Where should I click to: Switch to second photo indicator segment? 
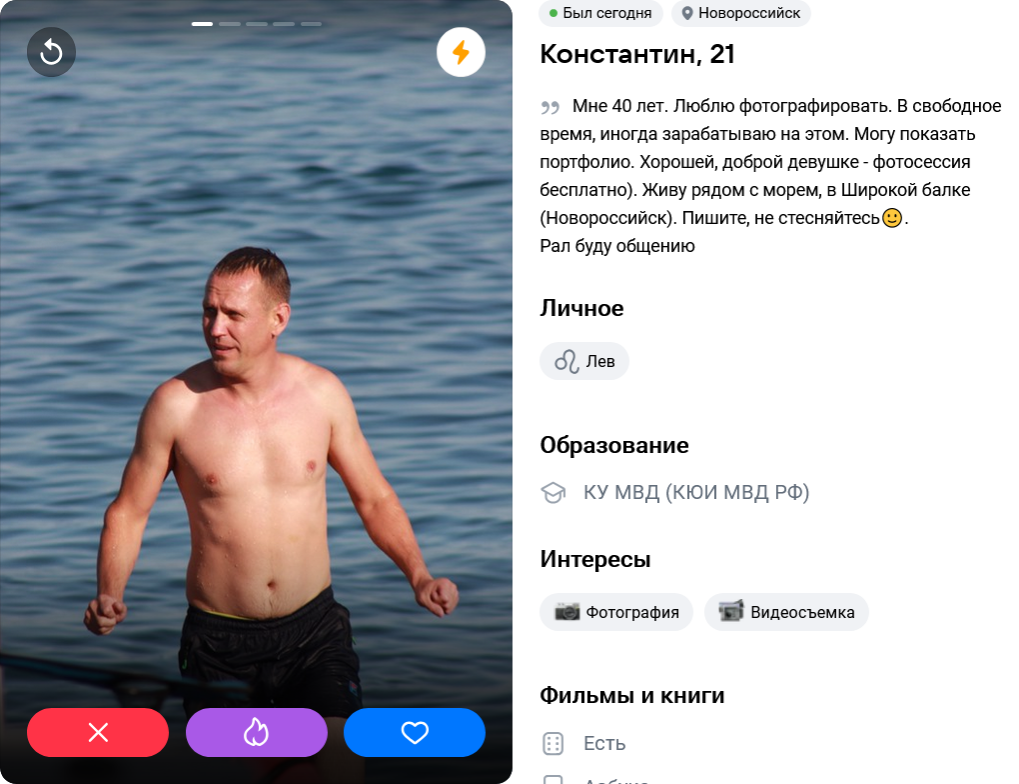point(229,24)
